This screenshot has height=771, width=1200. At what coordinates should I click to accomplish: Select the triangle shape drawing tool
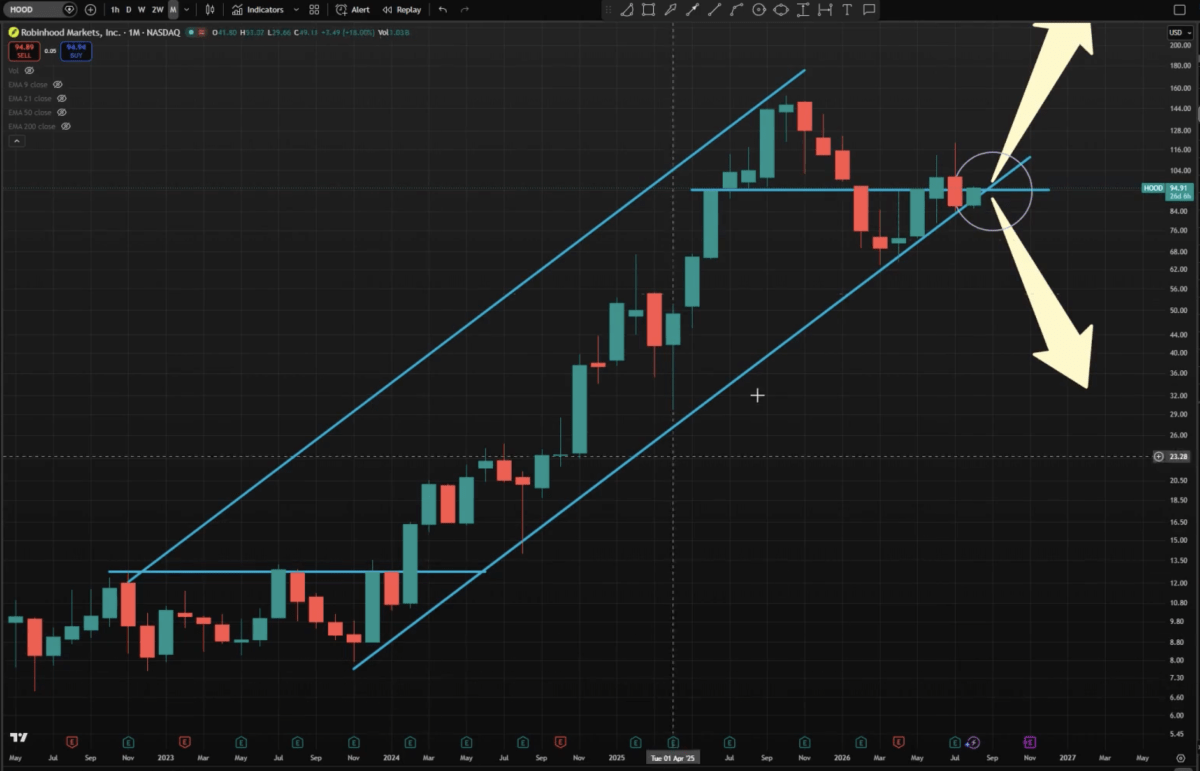(x=626, y=10)
